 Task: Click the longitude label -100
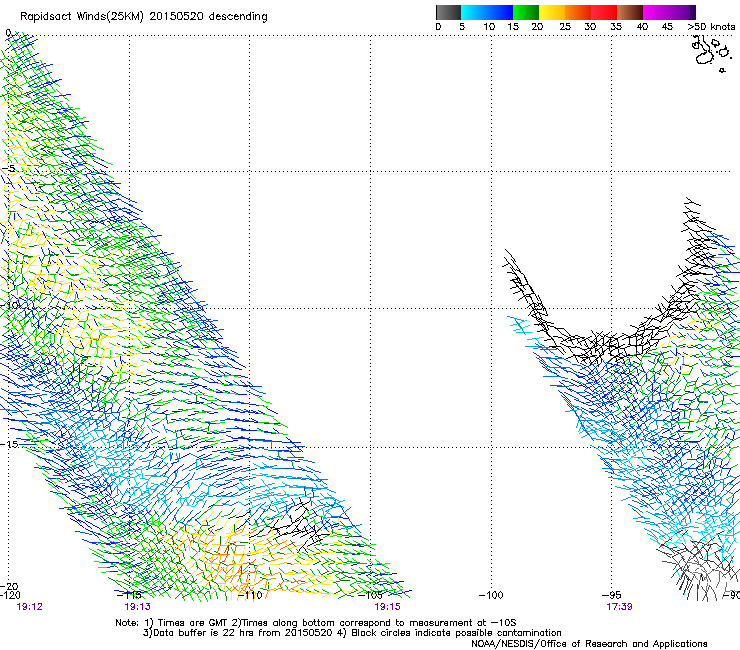[x=491, y=595]
